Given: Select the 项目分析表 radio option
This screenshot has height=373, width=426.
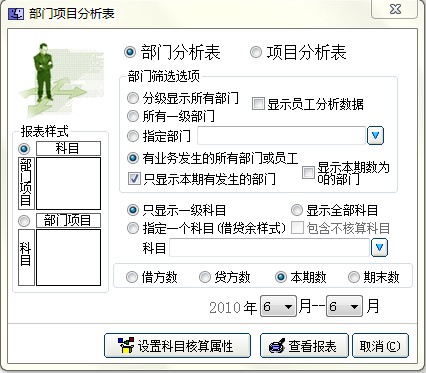Looking at the screenshot, I should (256, 52).
